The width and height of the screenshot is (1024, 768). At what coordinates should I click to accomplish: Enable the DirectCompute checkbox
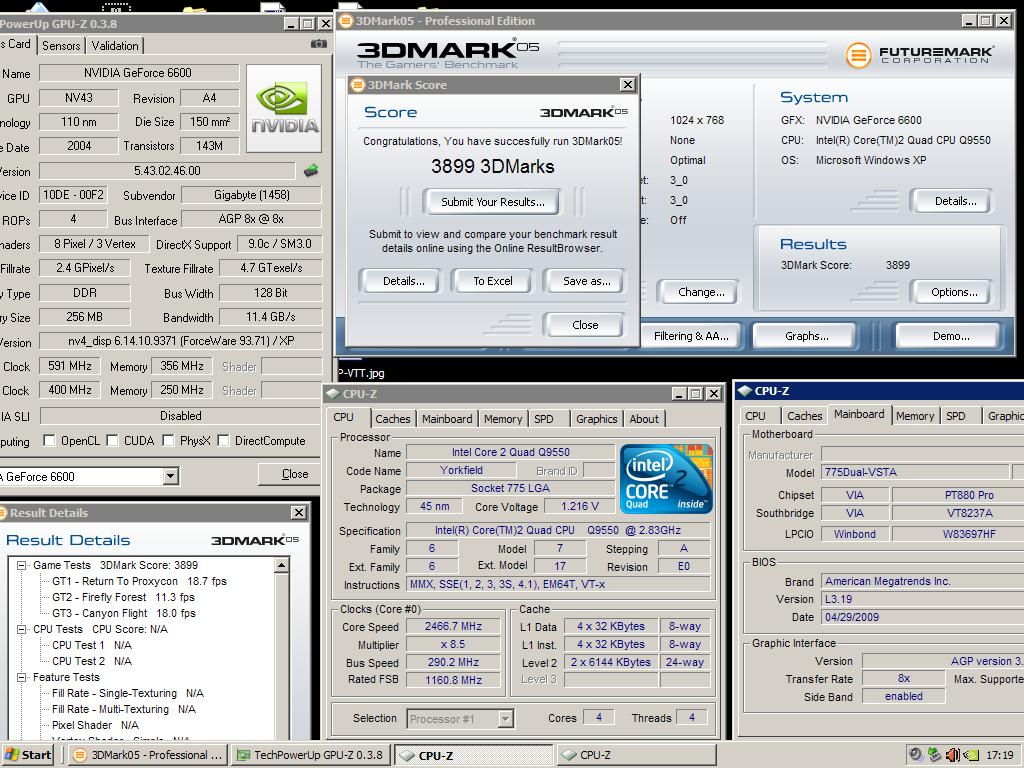(x=223, y=441)
